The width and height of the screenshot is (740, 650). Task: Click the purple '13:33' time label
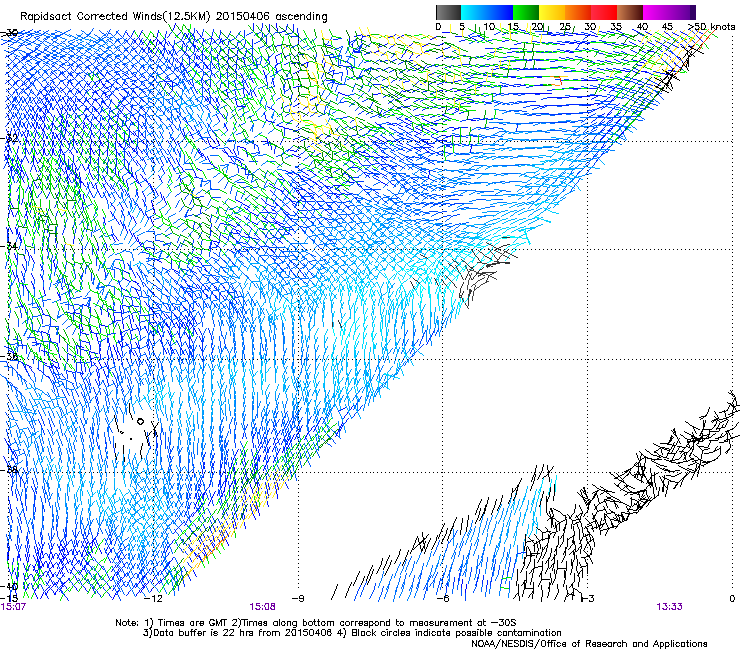click(669, 607)
